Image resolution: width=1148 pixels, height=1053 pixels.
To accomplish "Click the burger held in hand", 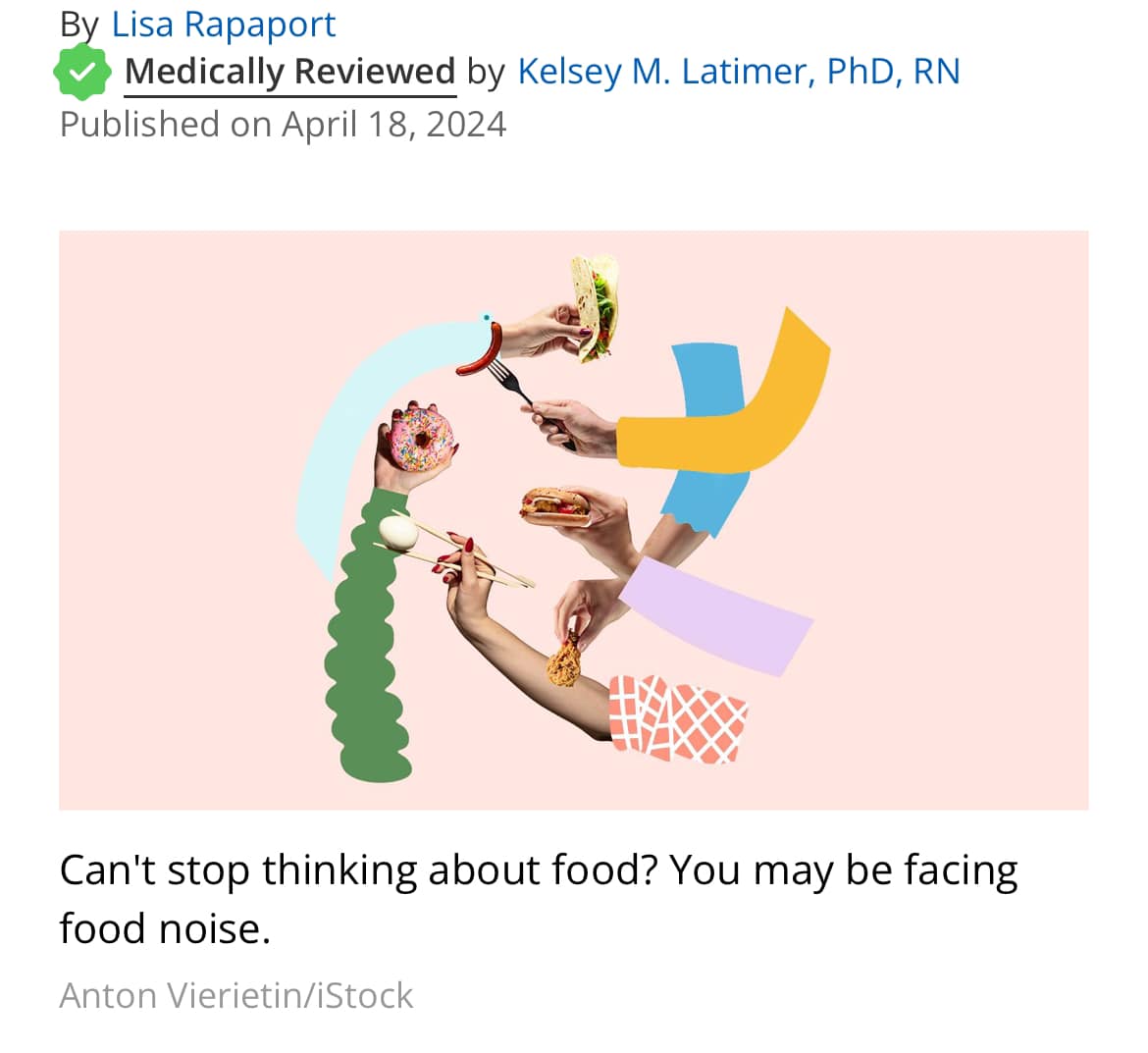I will pyautogui.click(x=554, y=506).
